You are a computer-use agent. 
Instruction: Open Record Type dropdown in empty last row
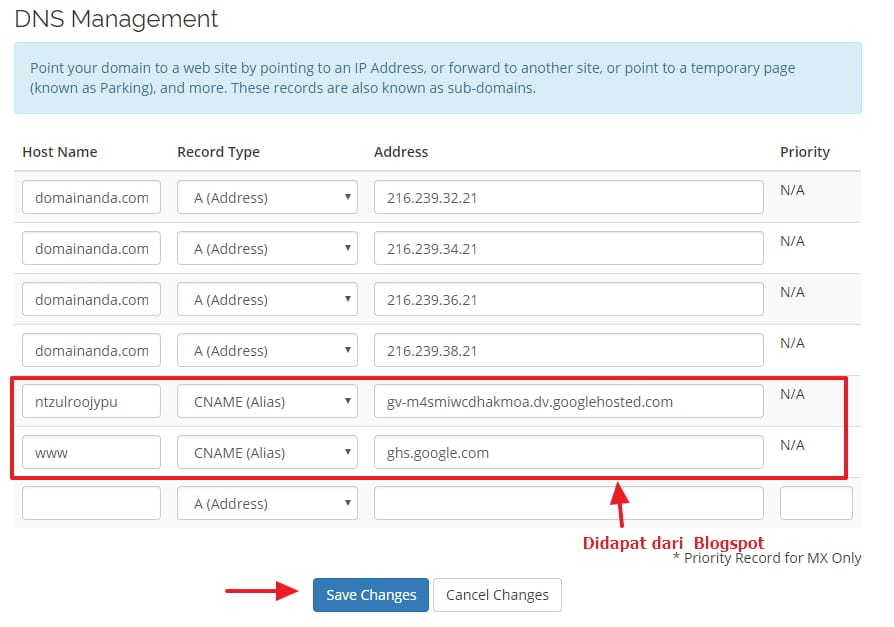pos(267,504)
